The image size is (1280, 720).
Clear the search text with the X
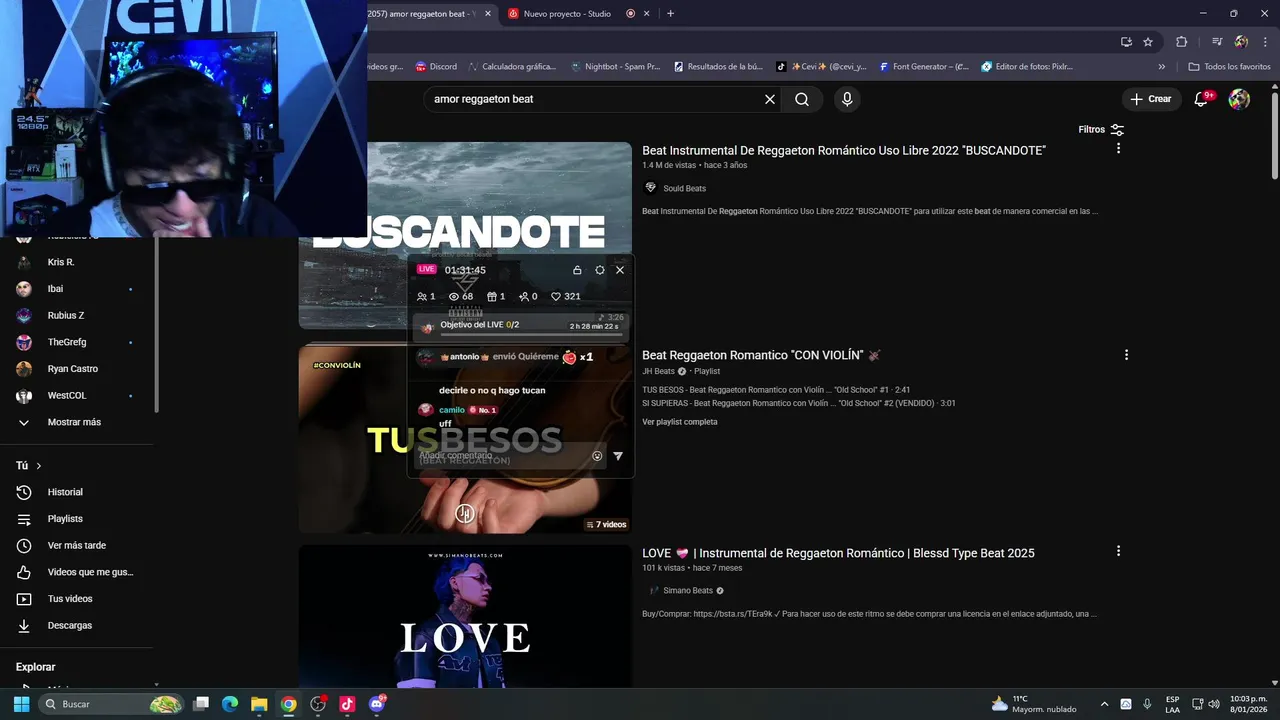click(770, 99)
